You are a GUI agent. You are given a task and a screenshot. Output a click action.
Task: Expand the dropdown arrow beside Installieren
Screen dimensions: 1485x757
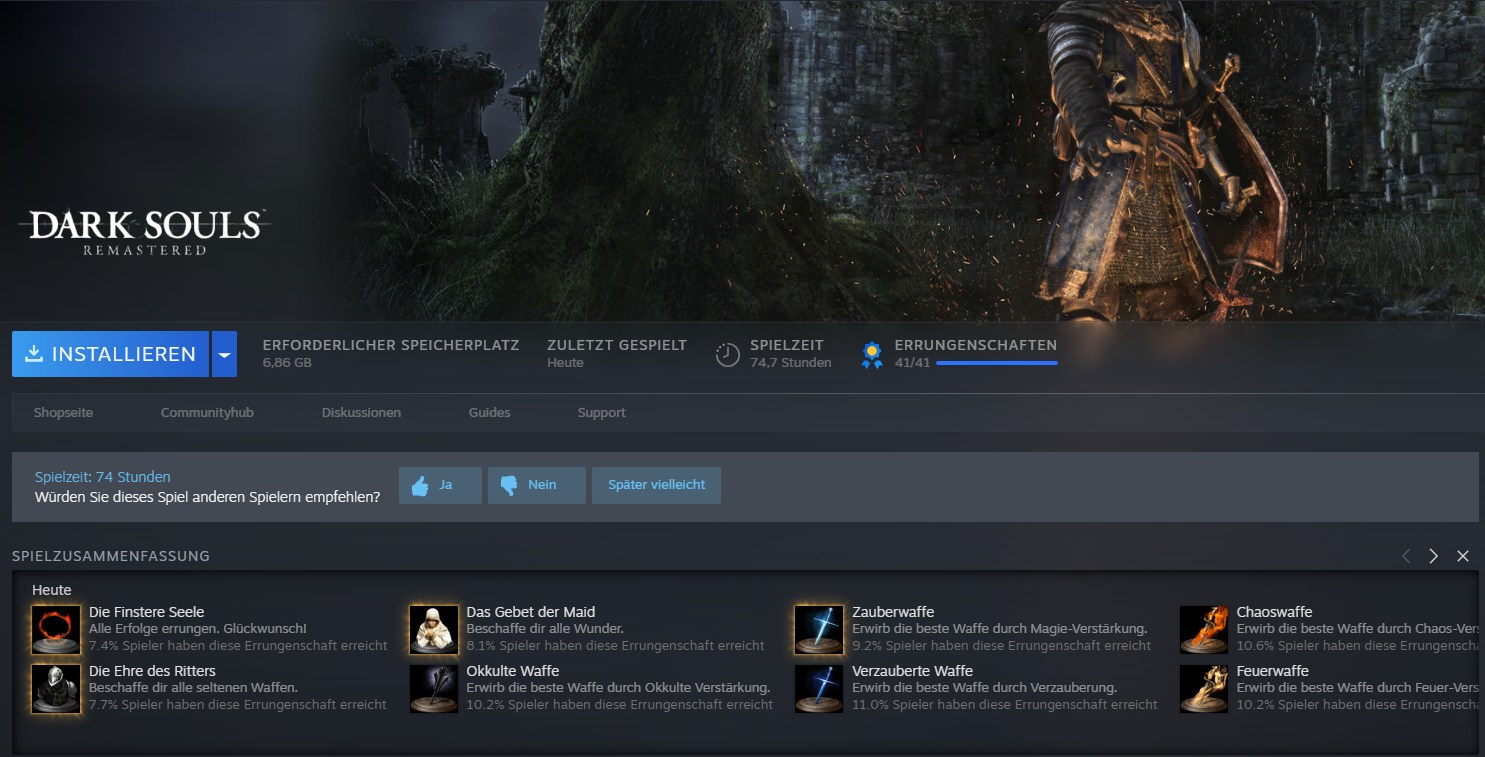pyautogui.click(x=224, y=354)
